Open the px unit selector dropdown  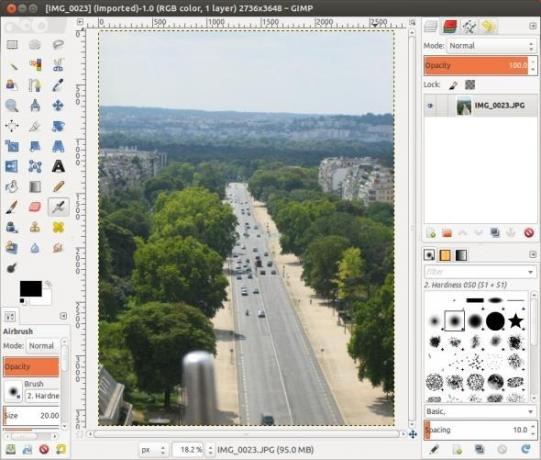coord(153,450)
